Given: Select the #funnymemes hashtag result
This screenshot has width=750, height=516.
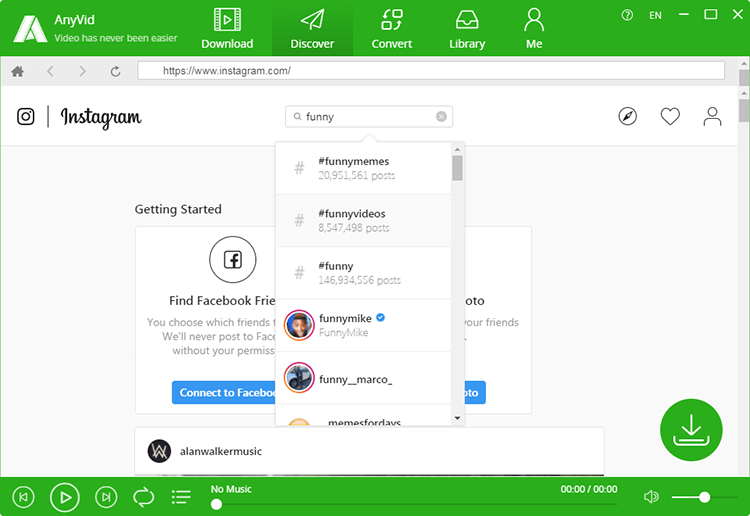Looking at the screenshot, I should pyautogui.click(x=364, y=168).
